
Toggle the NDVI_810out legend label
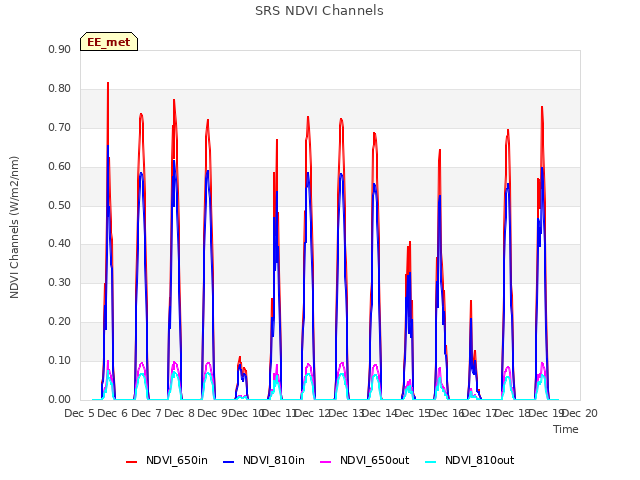480,460
